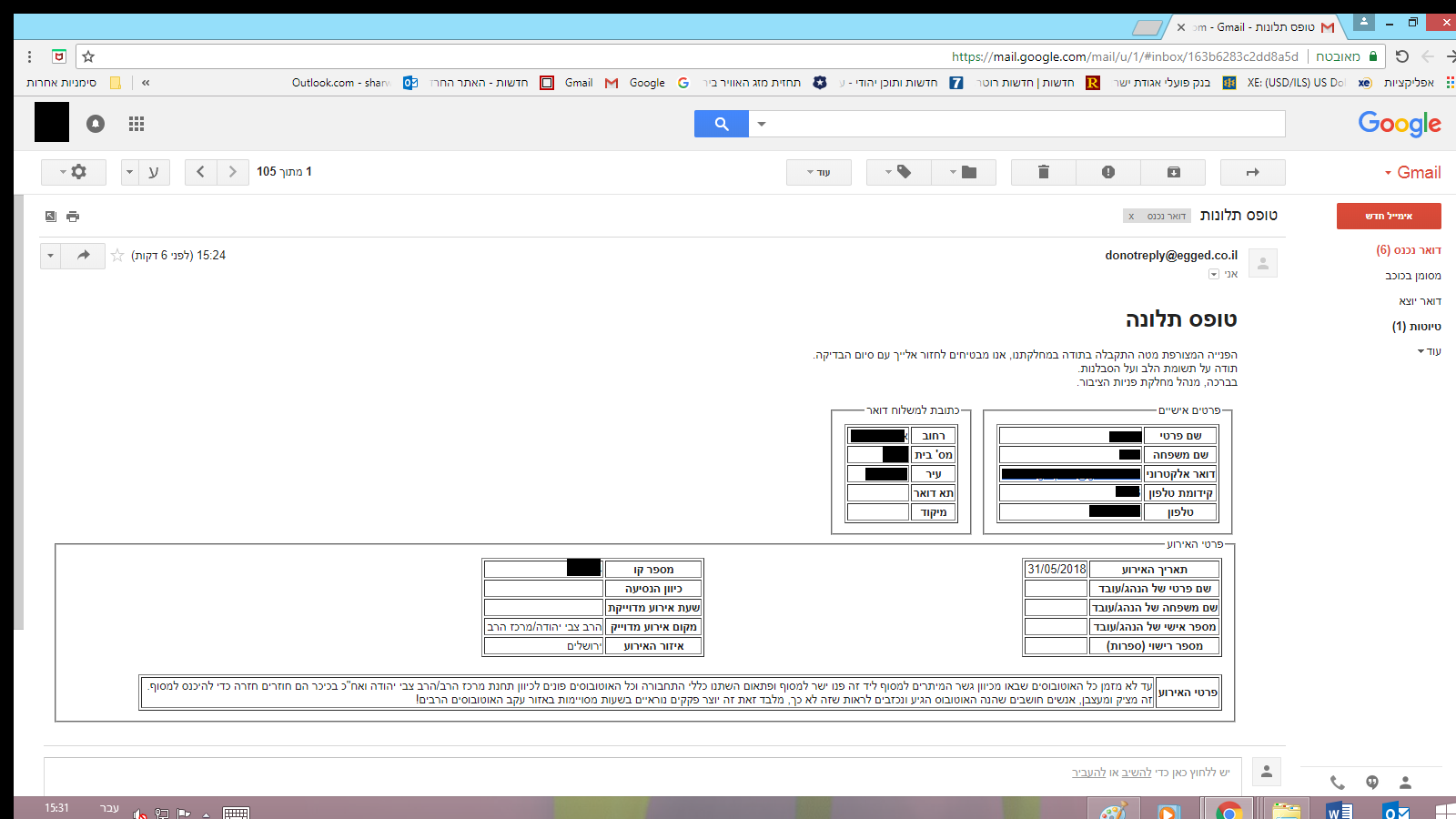Click the Chrome address bar URL

(x=1125, y=56)
